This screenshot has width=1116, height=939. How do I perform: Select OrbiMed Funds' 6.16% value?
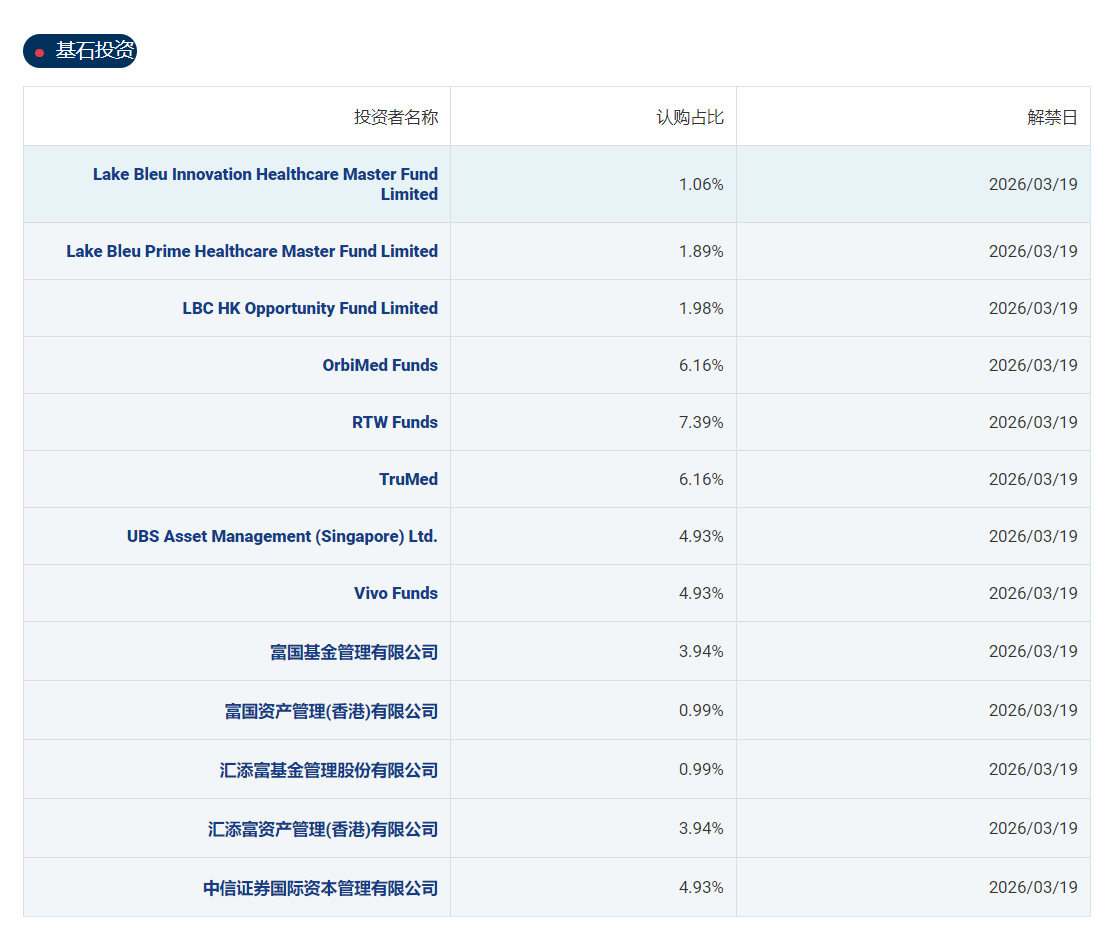pyautogui.click(x=701, y=365)
